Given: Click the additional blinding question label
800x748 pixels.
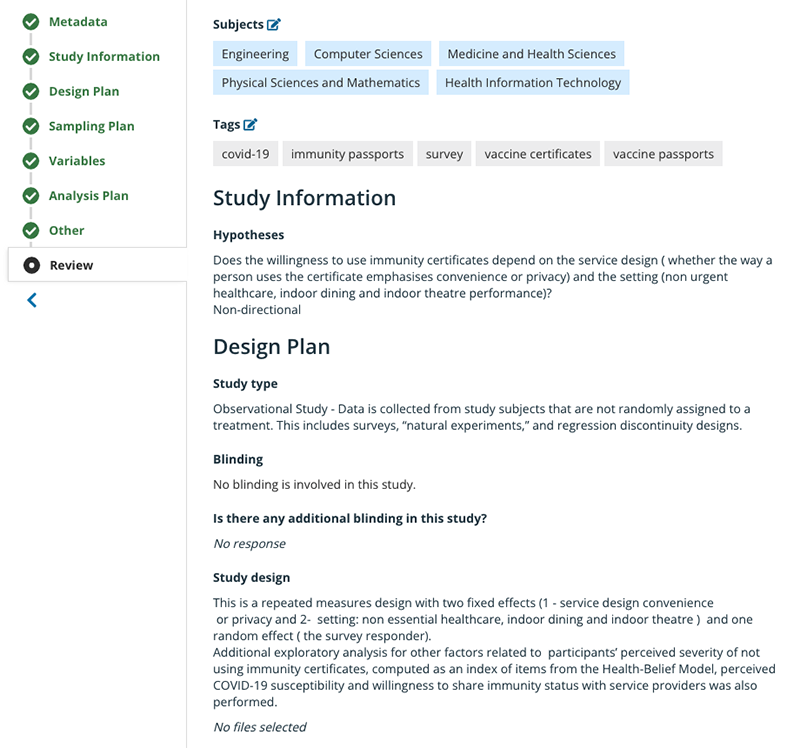Looking at the screenshot, I should (350, 518).
